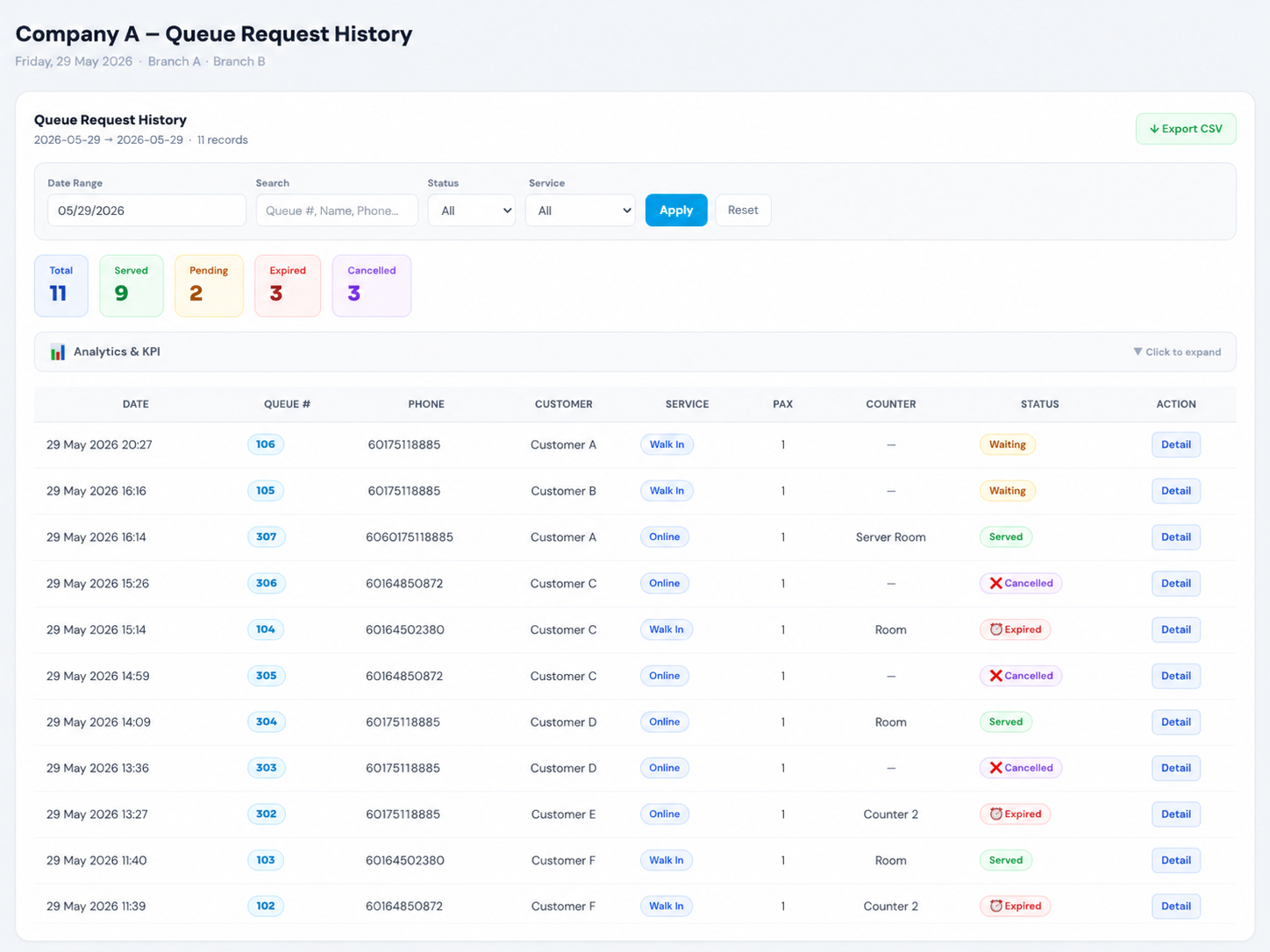Screen dimensions: 1270x952
Task: Click the Waiting status of queue 105
Action: click(x=1007, y=491)
